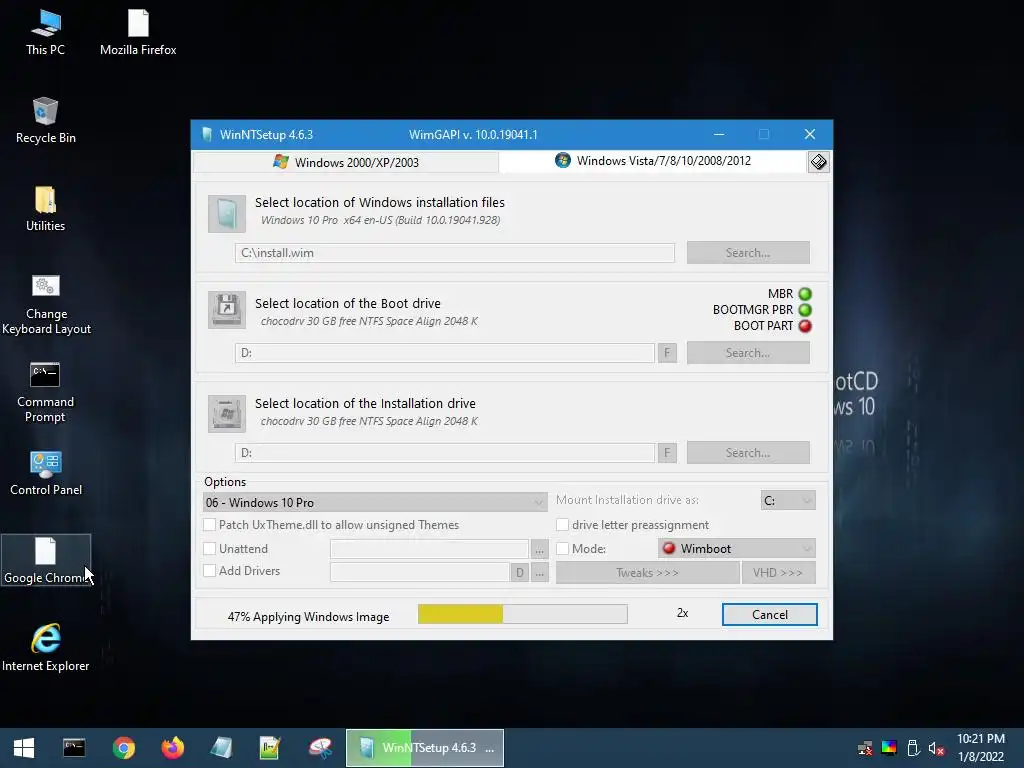Click the Windows installation files icon
Screen dimensions: 1024x768
[x=227, y=213]
